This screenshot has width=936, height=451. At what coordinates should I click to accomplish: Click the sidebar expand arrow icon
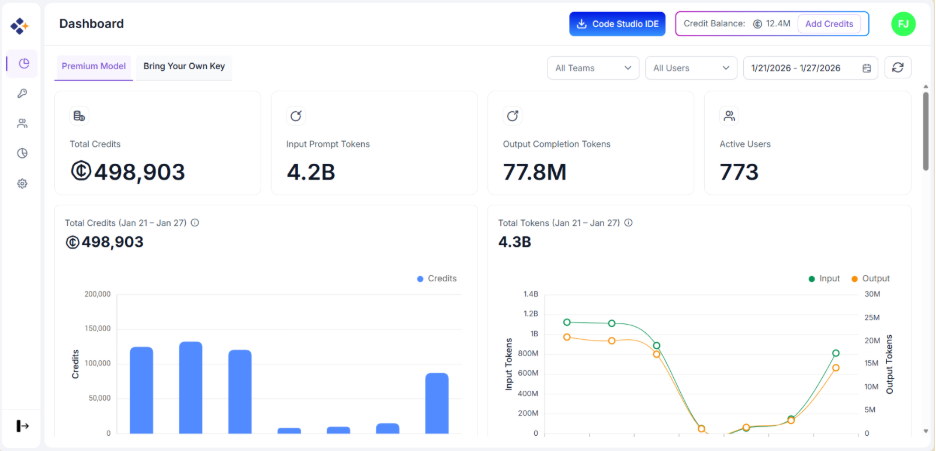pyautogui.click(x=23, y=426)
